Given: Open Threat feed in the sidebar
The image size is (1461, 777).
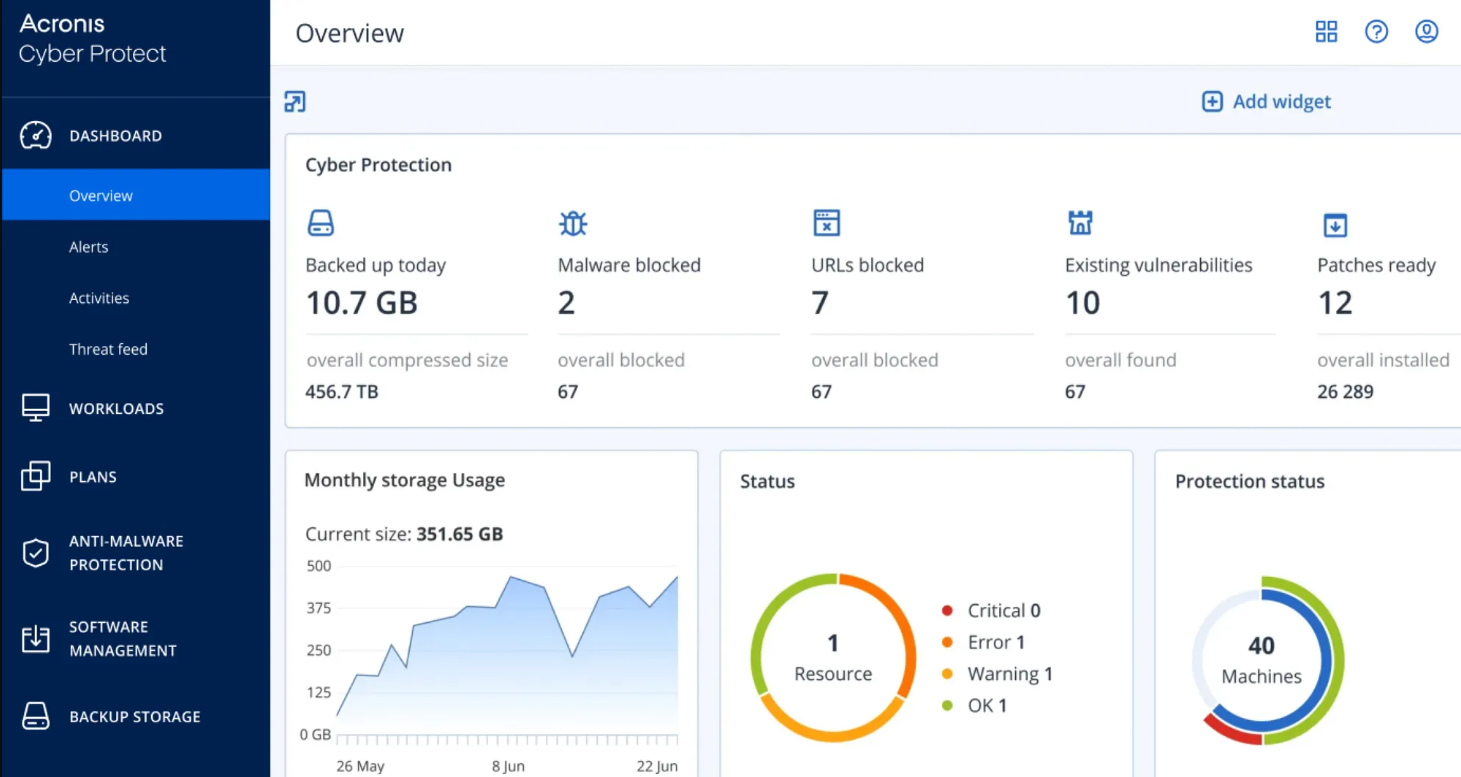Looking at the screenshot, I should pyautogui.click(x=108, y=349).
